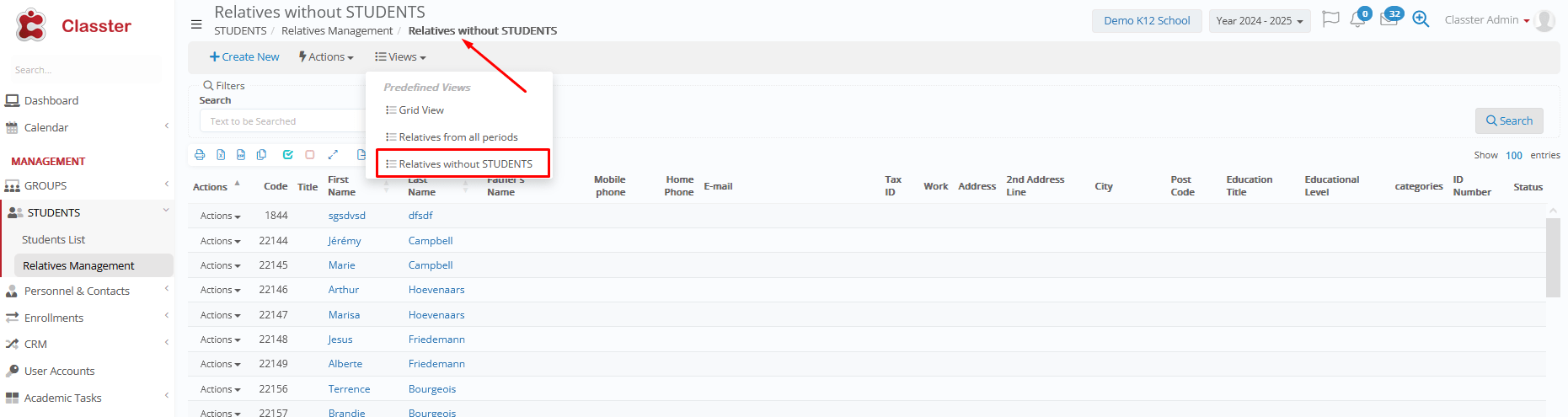1568x417 pixels.
Task: Click the print icon in table toolbar
Action: [200, 155]
